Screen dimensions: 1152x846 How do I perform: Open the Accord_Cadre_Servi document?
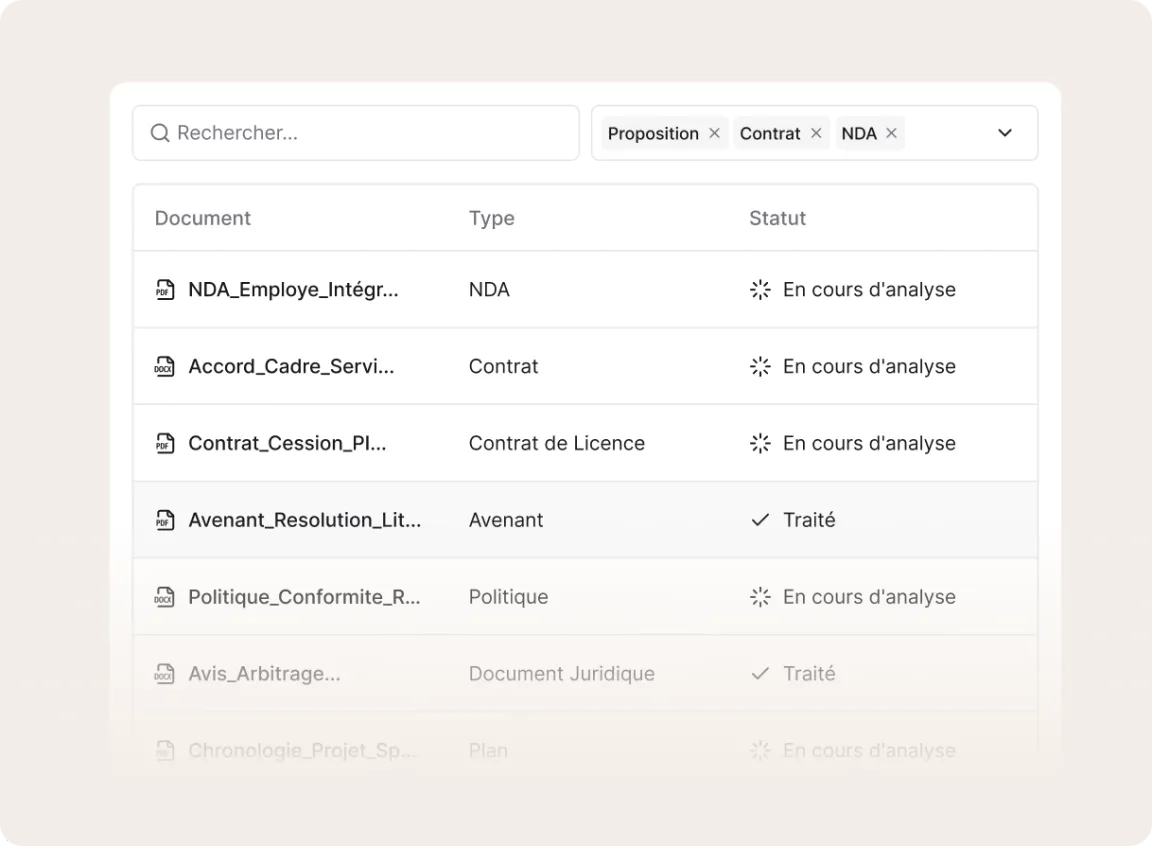tap(291, 367)
